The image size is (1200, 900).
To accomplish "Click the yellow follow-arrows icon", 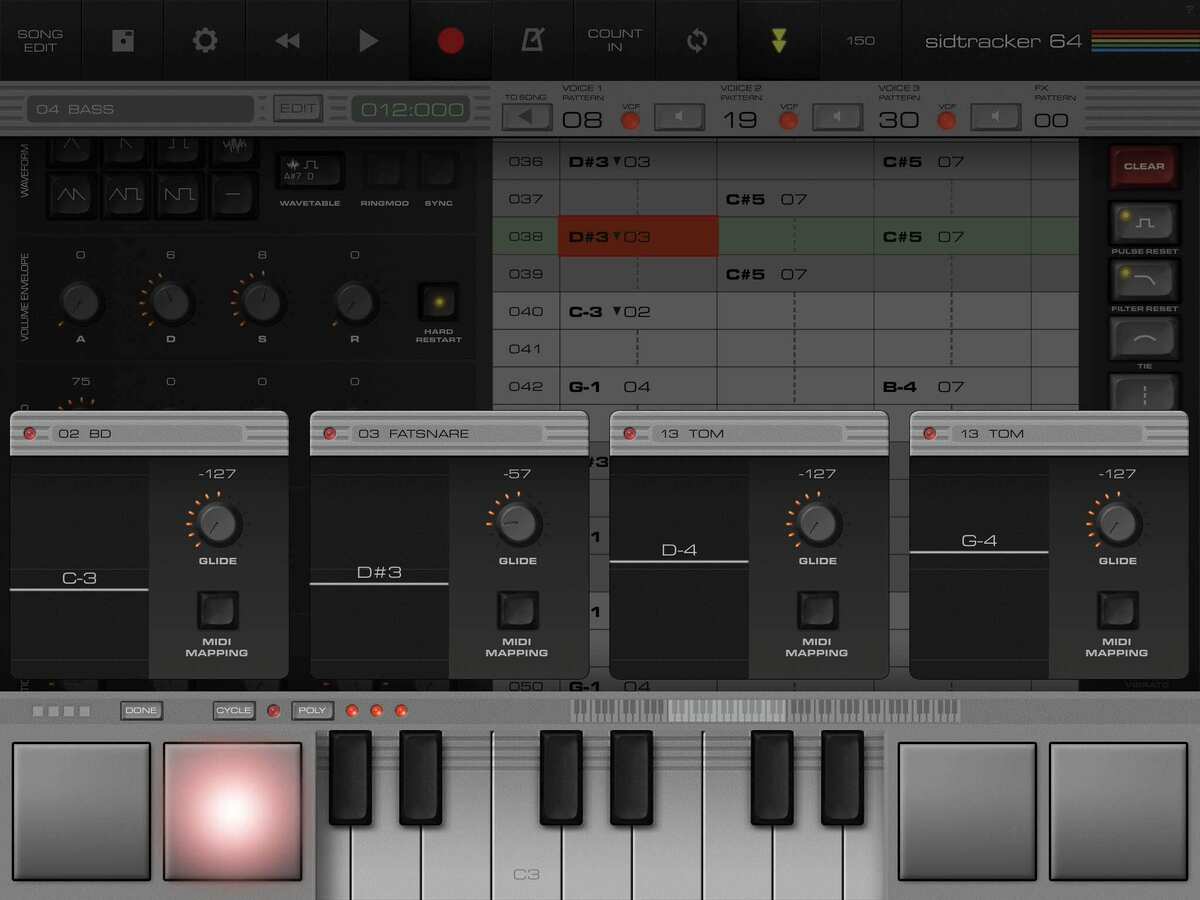I will tap(779, 40).
